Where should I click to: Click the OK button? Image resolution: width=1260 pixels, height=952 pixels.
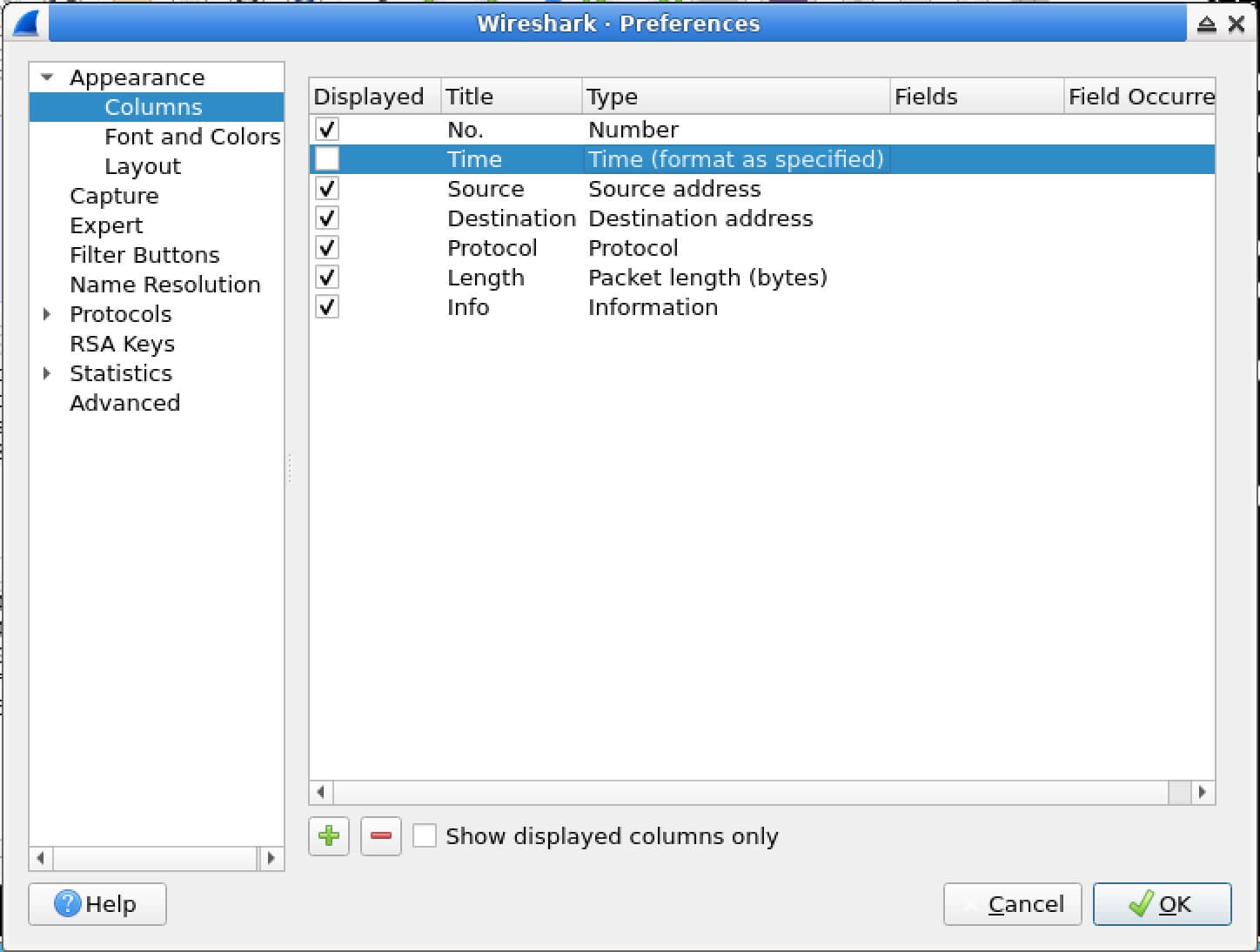(x=1162, y=904)
